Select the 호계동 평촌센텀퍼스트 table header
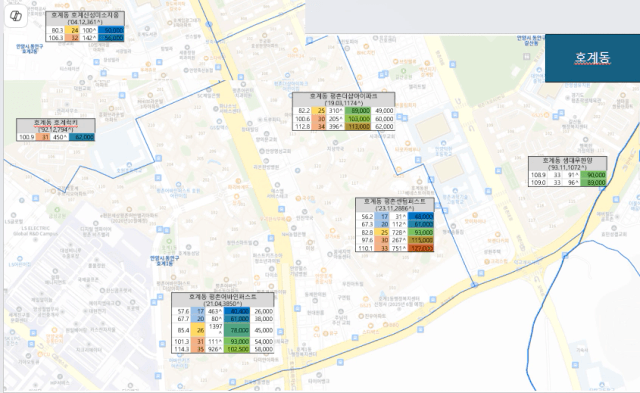640x393 pixels. [x=394, y=205]
